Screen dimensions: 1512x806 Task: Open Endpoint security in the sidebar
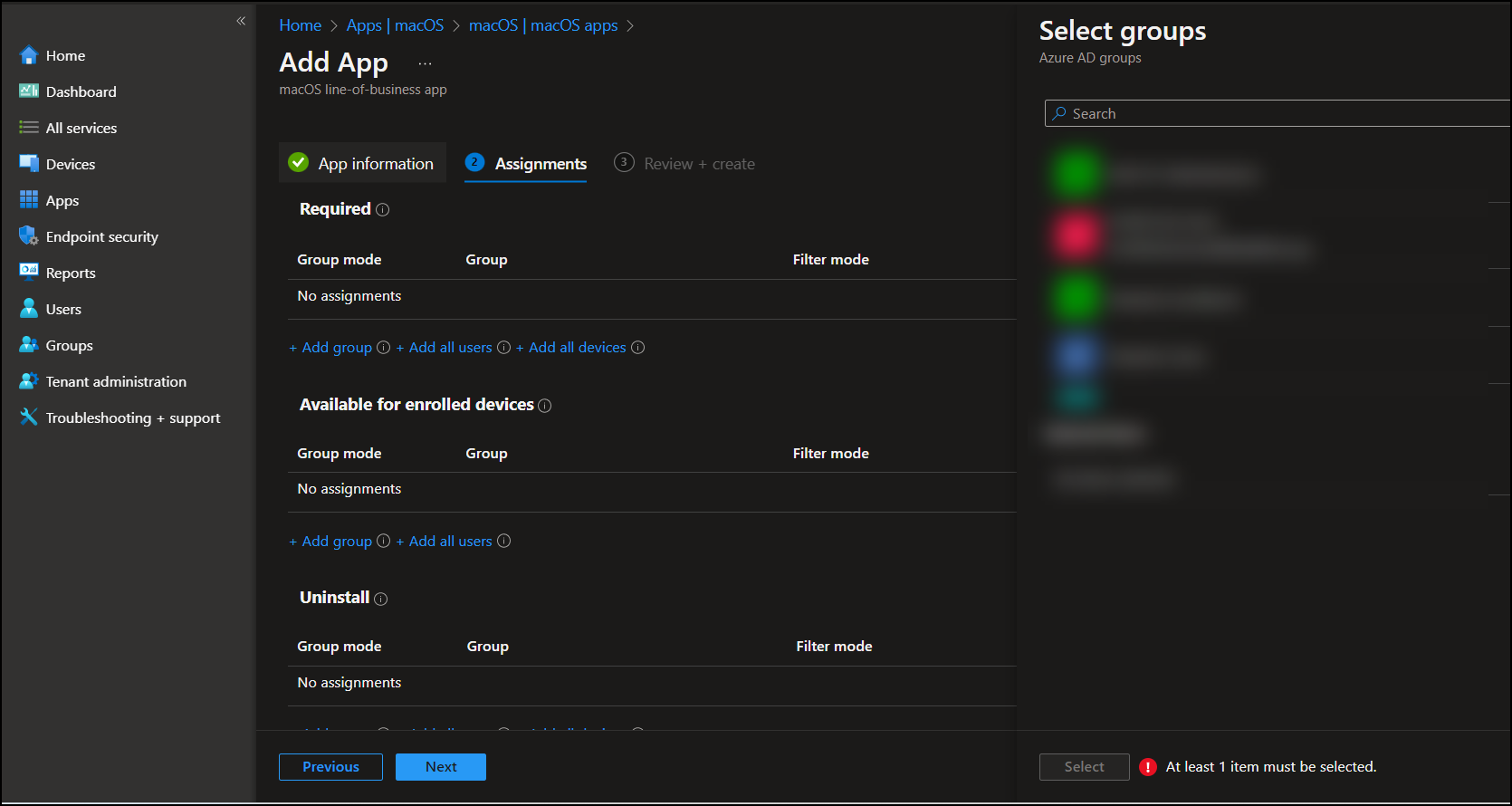(x=102, y=236)
